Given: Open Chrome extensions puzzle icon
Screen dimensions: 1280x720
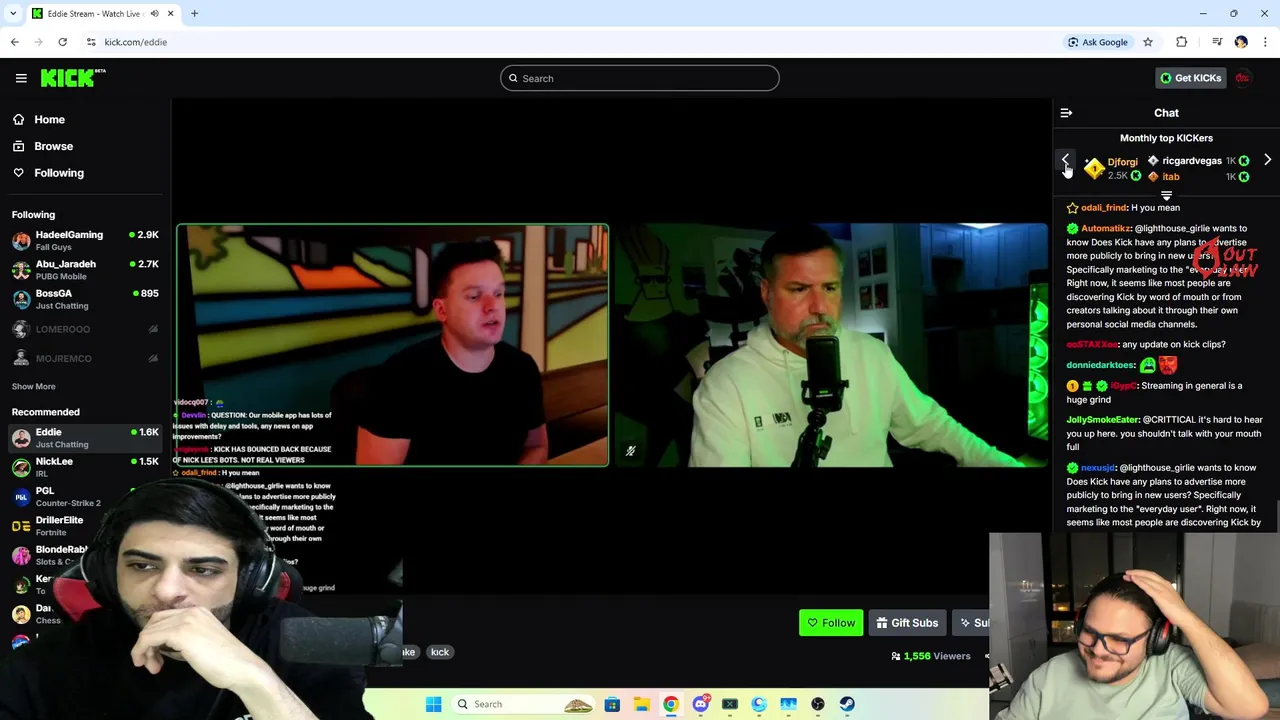Looking at the screenshot, I should [x=1182, y=42].
